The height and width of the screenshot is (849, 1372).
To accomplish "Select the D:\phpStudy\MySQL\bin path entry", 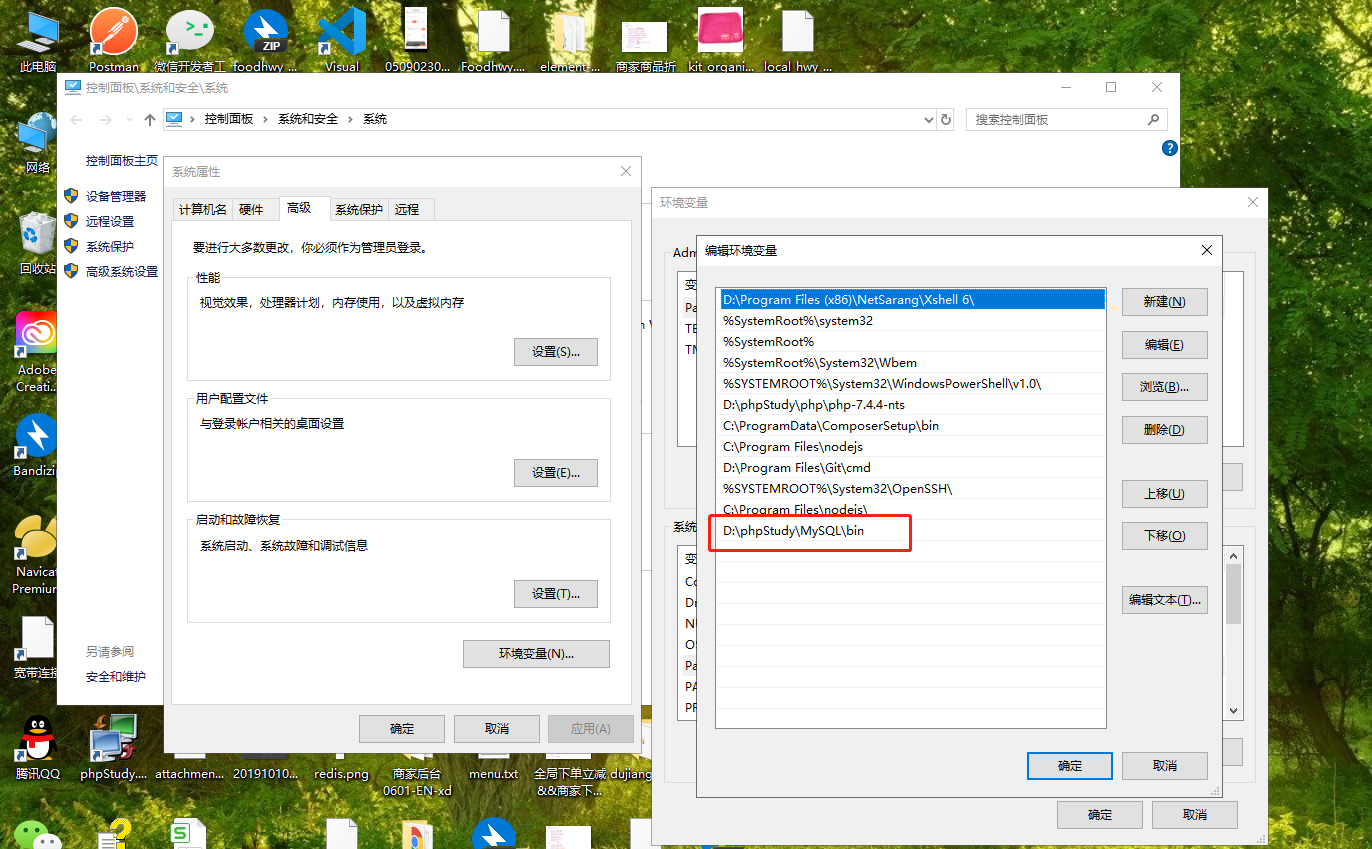I will (912, 531).
